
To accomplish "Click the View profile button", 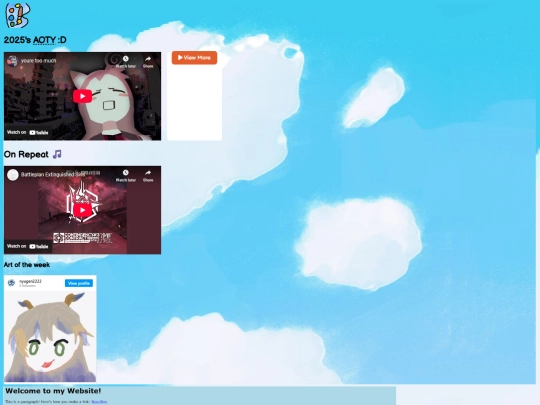I will tap(79, 283).
